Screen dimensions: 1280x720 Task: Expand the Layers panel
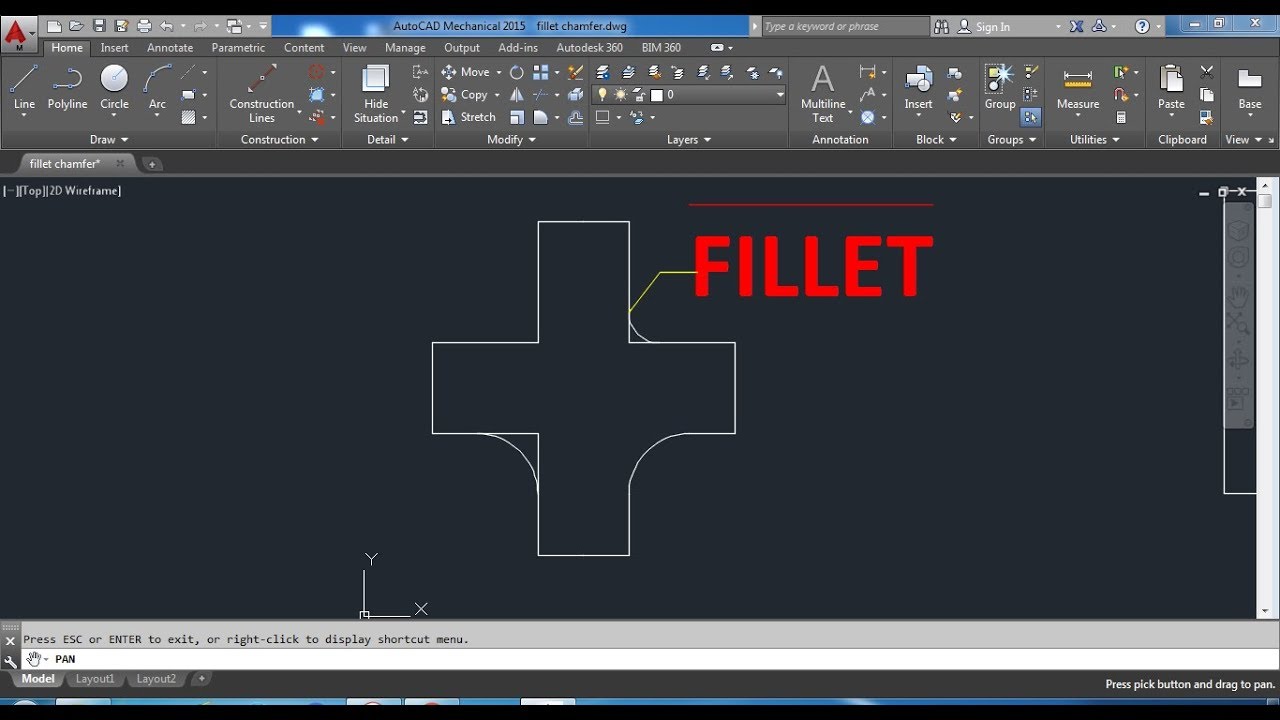click(x=689, y=140)
